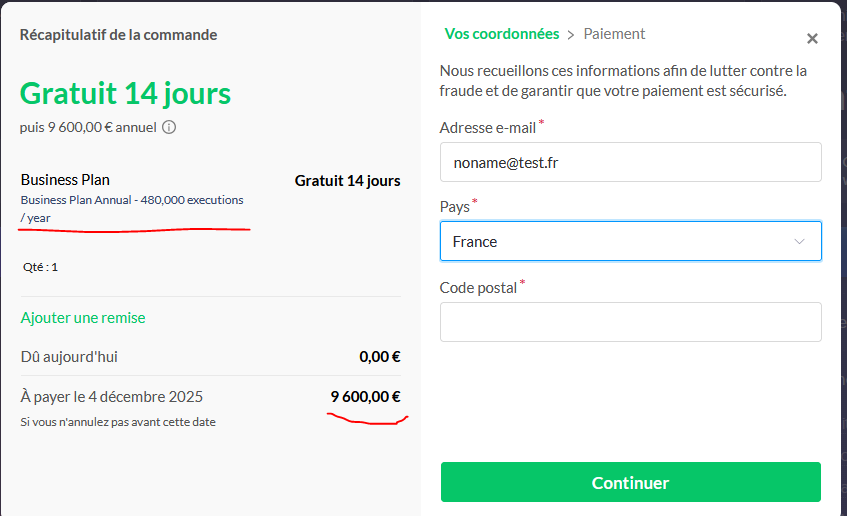Click the down arrow in Pays selector

pyautogui.click(x=799, y=242)
